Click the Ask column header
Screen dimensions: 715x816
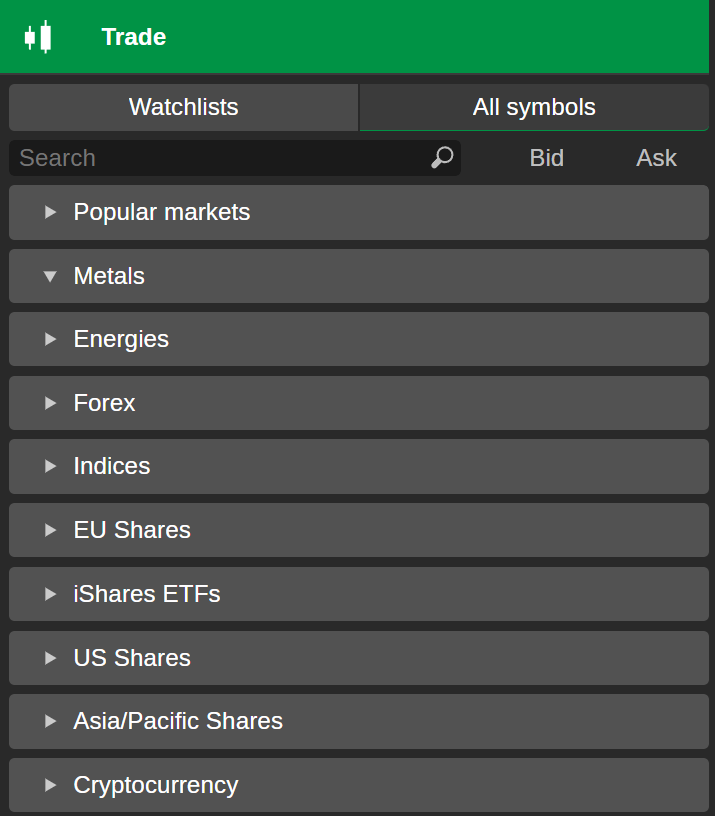point(656,158)
